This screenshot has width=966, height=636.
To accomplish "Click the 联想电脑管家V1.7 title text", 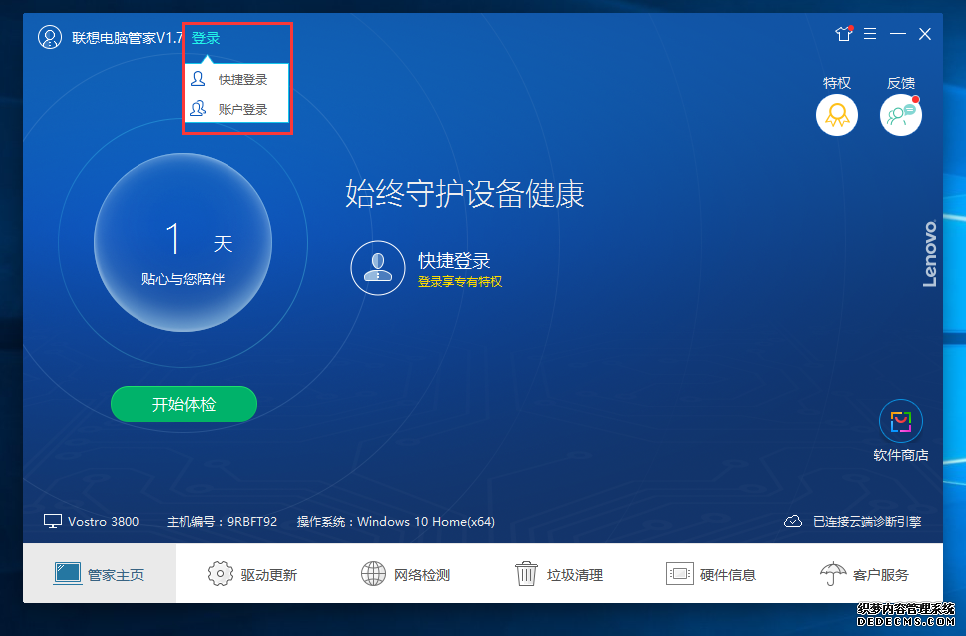I will pyautogui.click(x=128, y=38).
